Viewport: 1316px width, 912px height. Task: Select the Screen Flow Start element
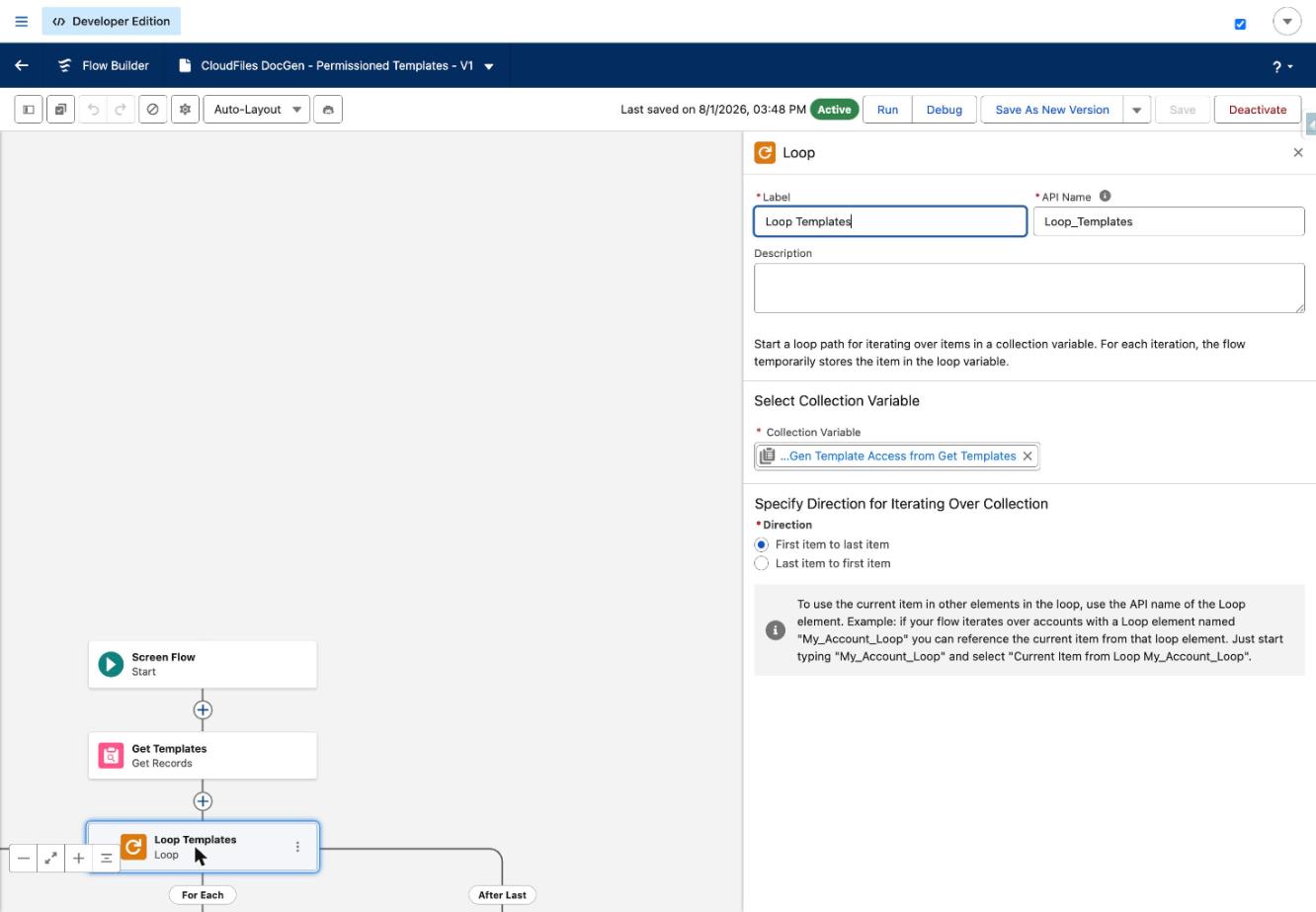pos(203,664)
